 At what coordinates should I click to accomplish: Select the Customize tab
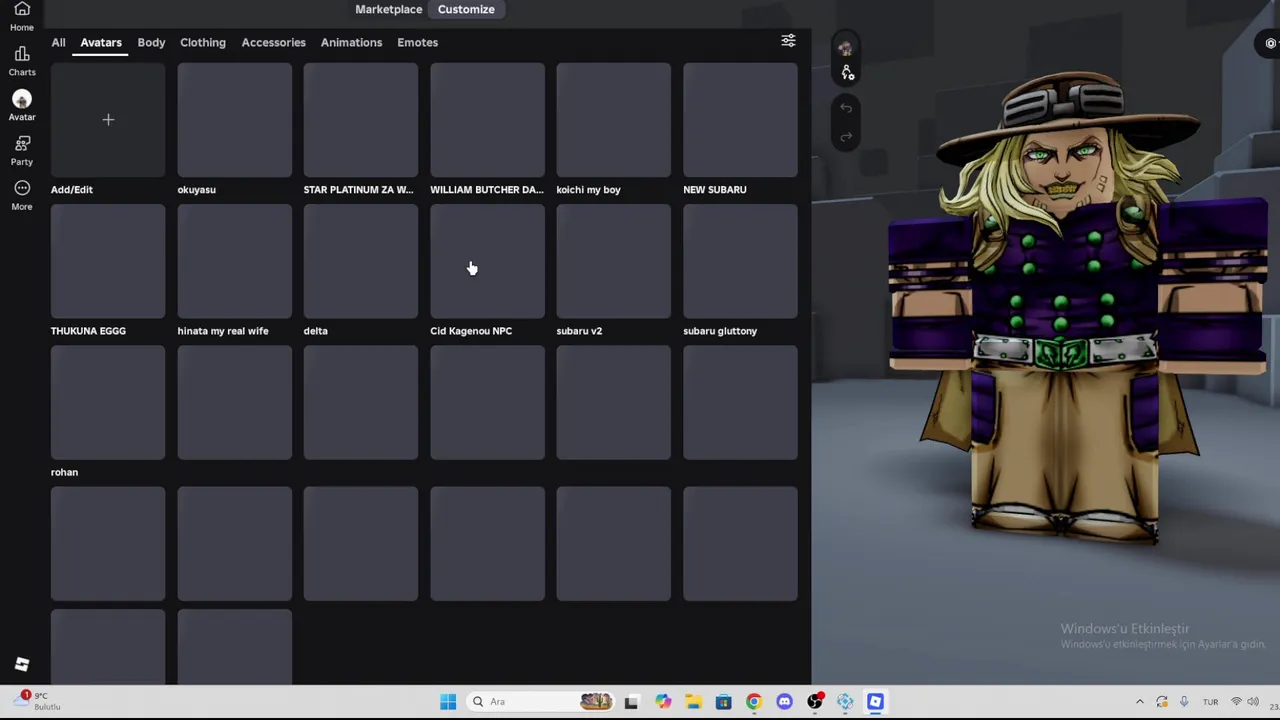[x=466, y=9]
